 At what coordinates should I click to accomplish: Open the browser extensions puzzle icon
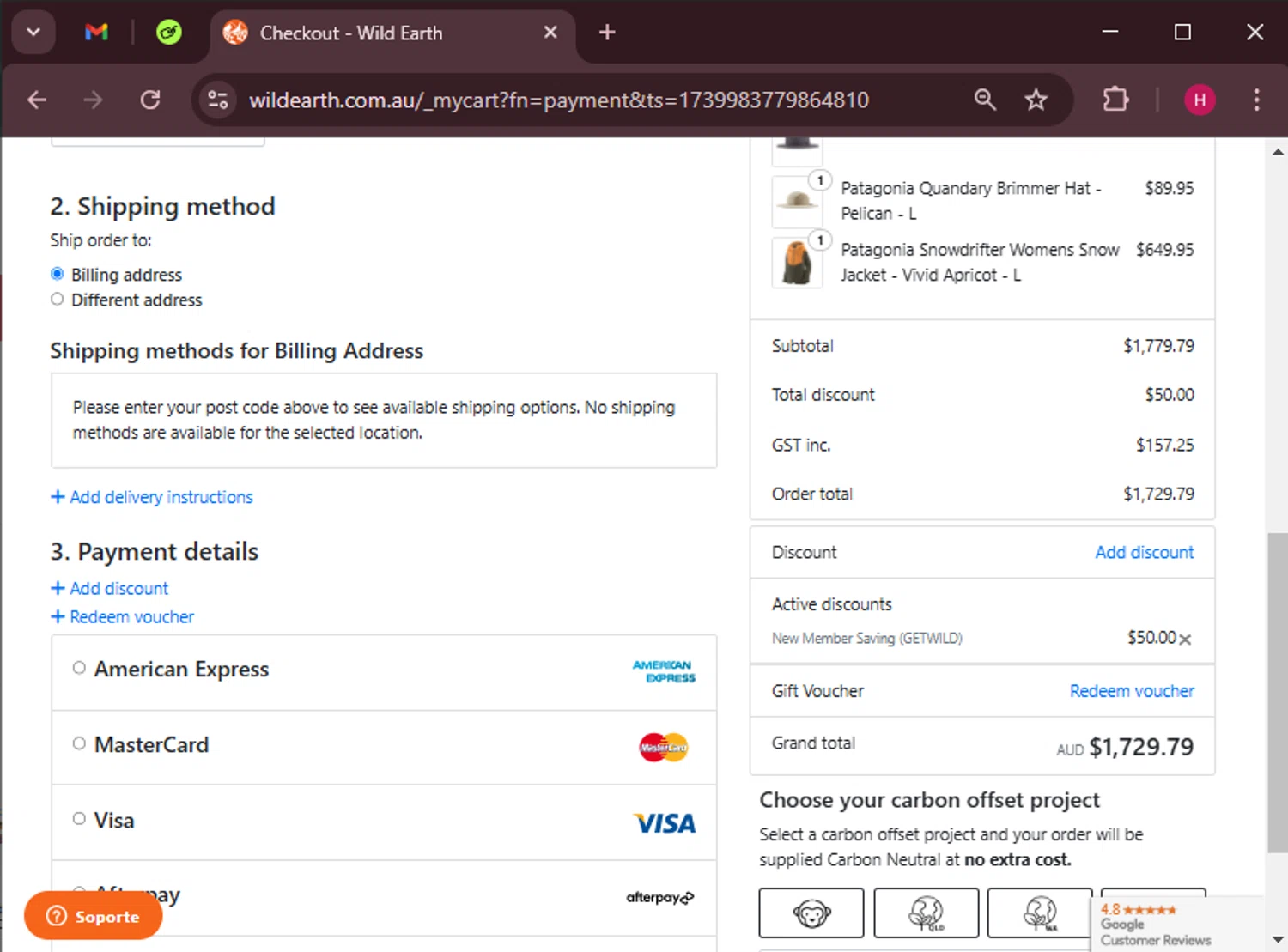tap(1115, 100)
